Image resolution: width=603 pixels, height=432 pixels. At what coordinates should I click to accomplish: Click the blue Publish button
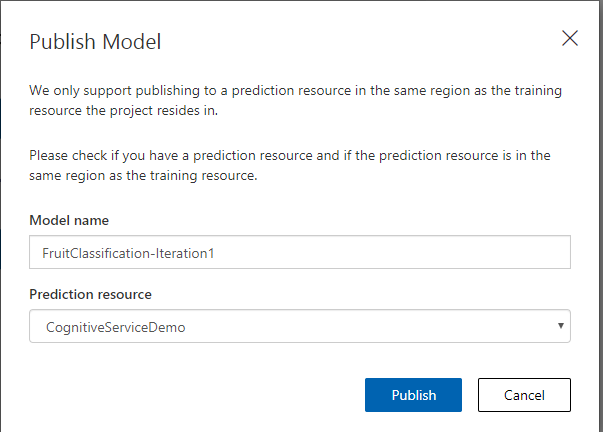pos(413,395)
